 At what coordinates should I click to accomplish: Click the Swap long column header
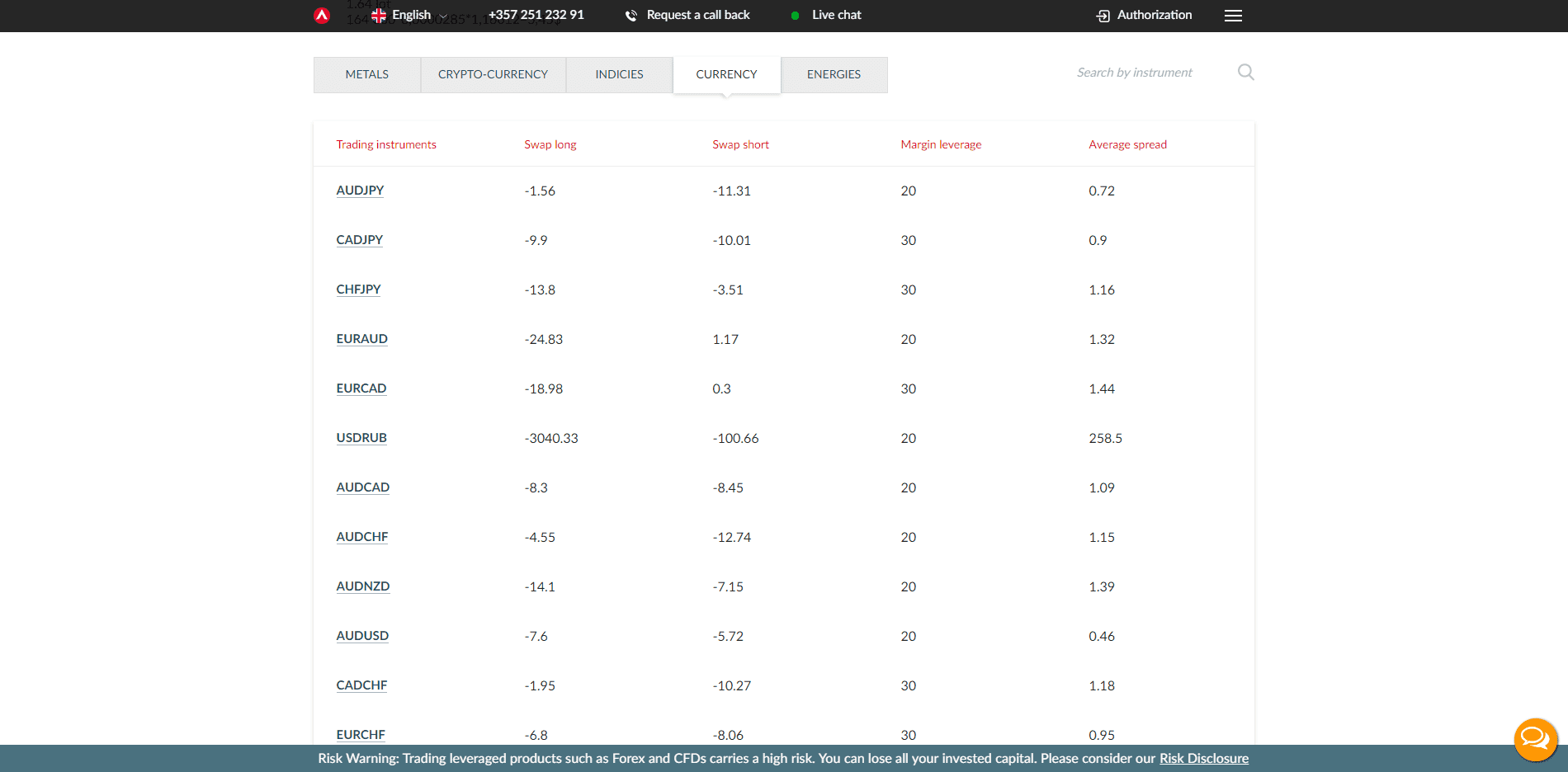[550, 144]
